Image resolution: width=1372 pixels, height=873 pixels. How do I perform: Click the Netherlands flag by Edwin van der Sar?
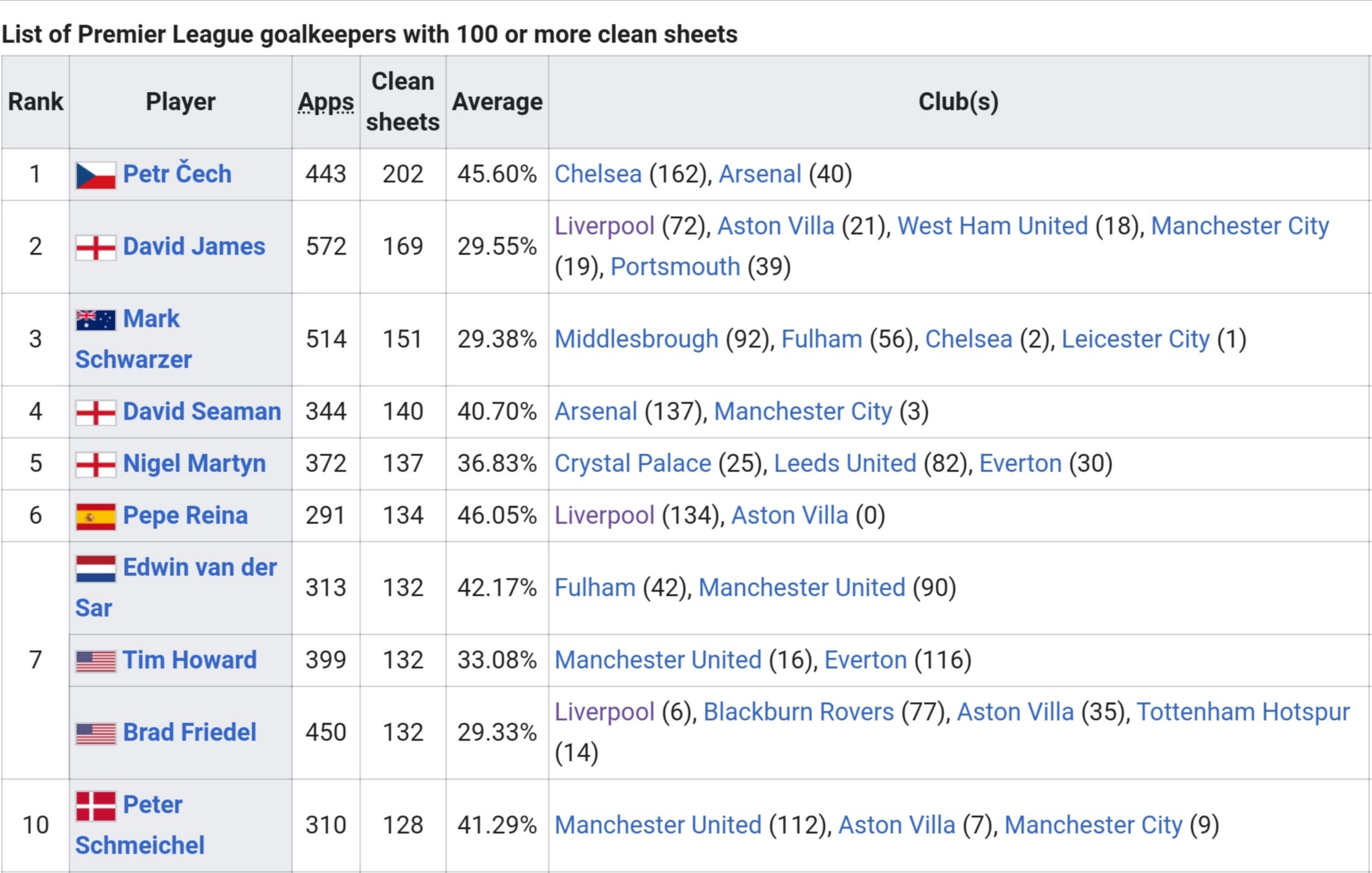(95, 568)
